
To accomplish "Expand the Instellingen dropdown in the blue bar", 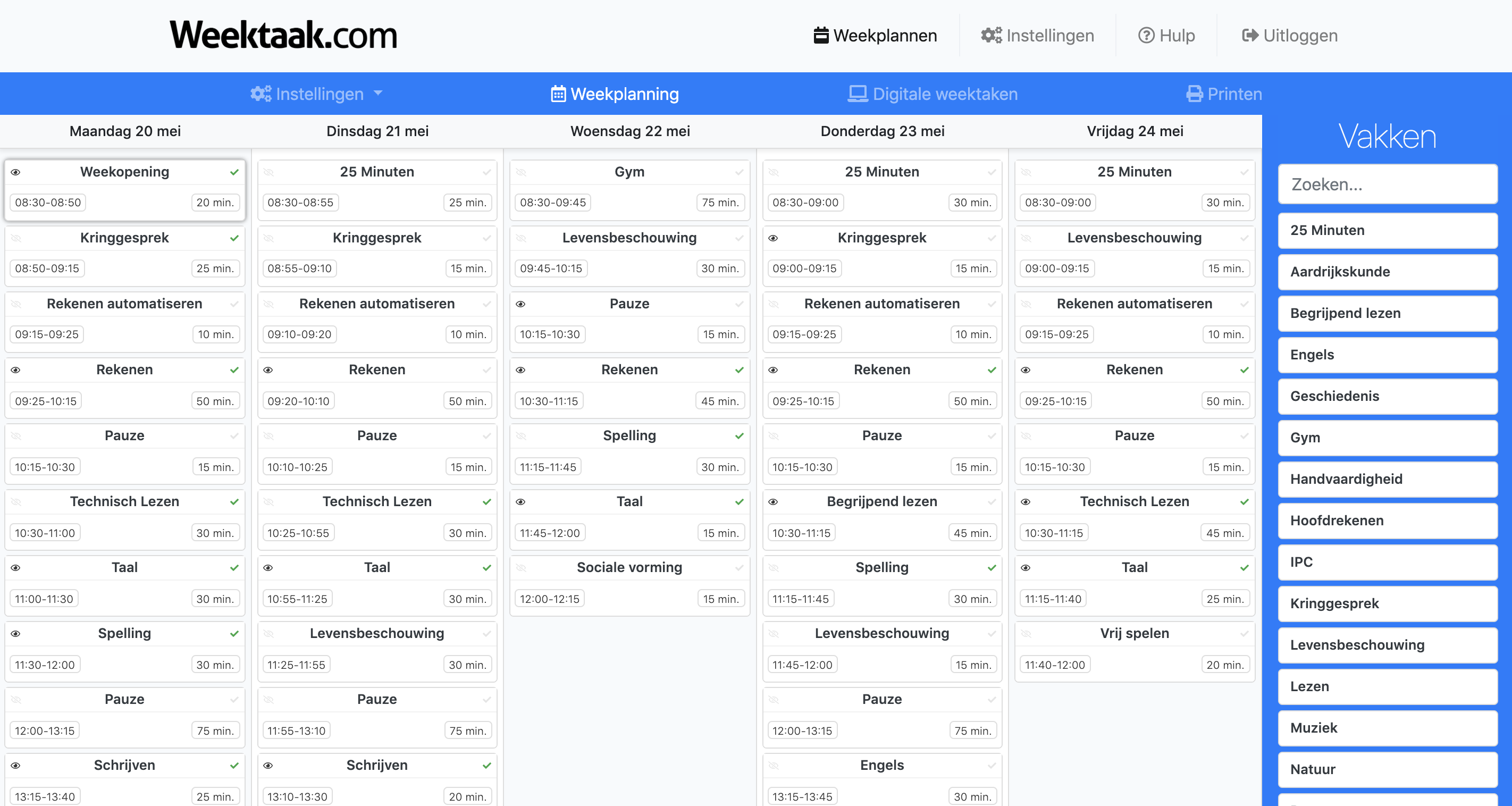I will (379, 94).
